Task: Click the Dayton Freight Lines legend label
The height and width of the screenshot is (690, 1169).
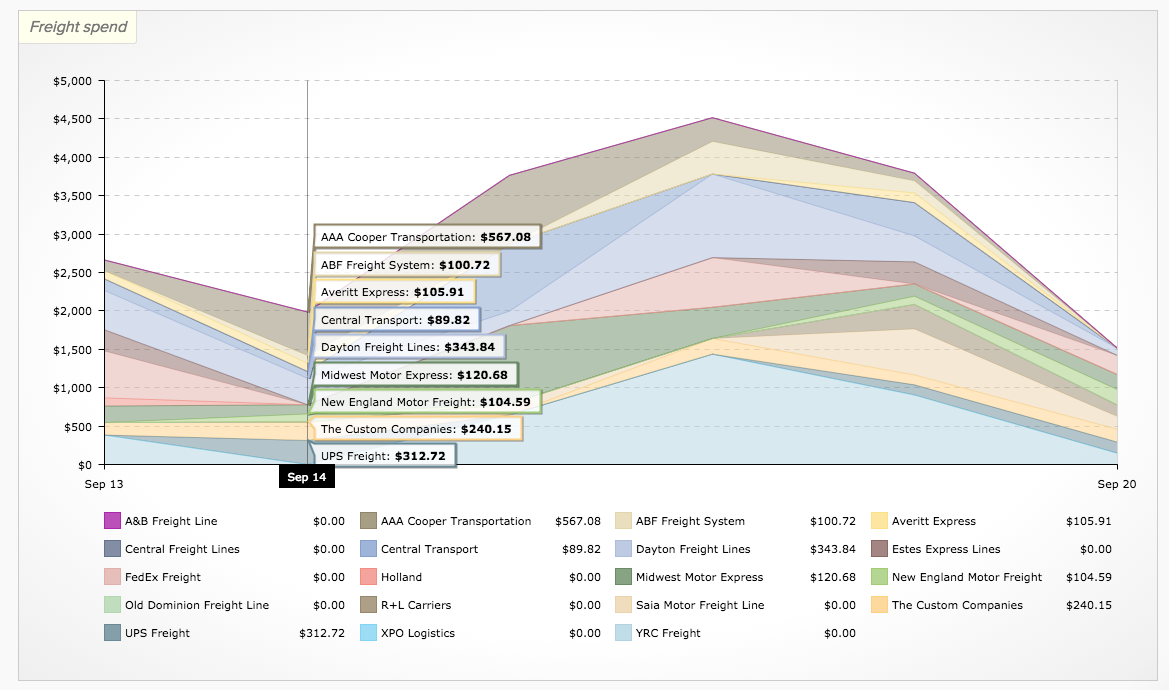Action: click(693, 549)
